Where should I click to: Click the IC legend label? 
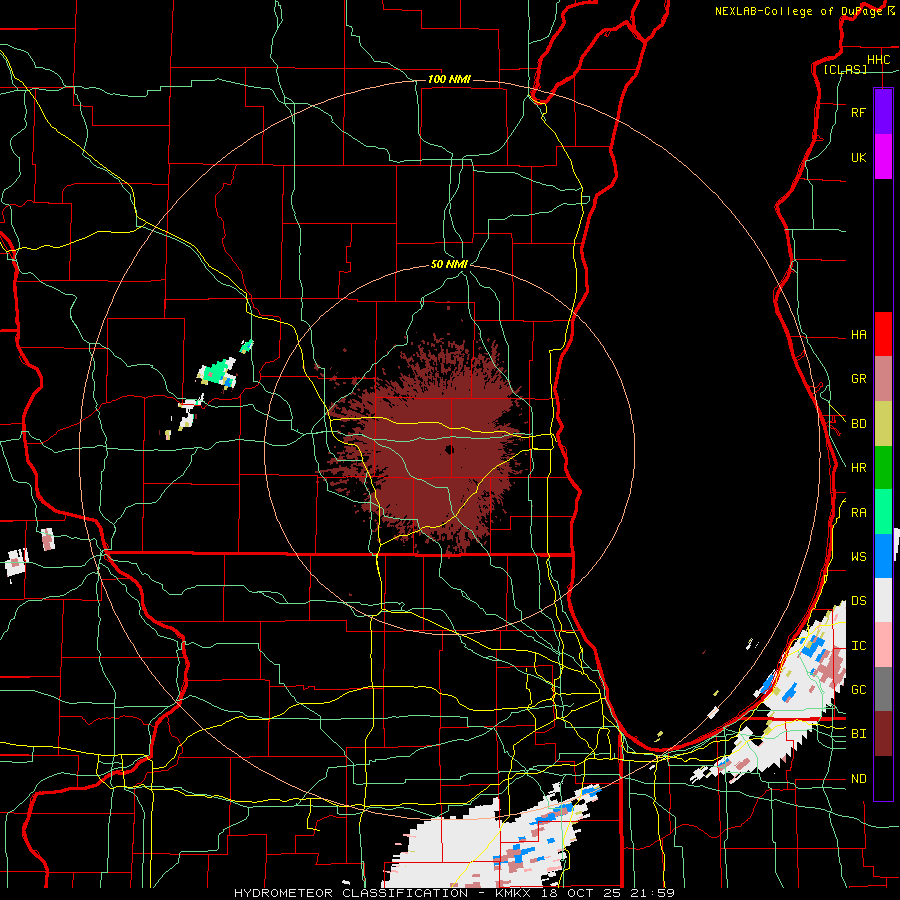coord(858,646)
